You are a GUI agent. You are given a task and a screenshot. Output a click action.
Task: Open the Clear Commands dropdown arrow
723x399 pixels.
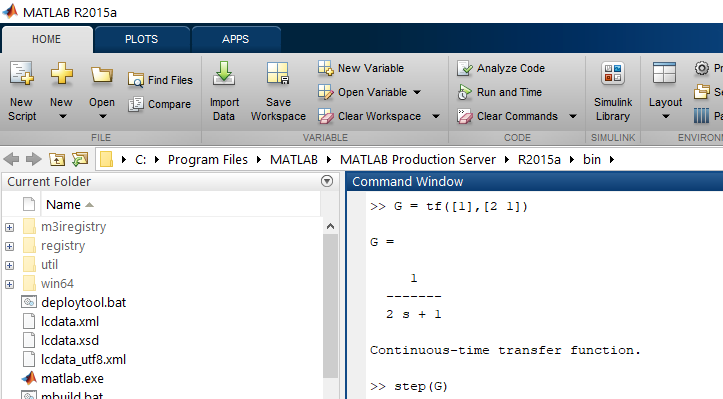coord(573,116)
